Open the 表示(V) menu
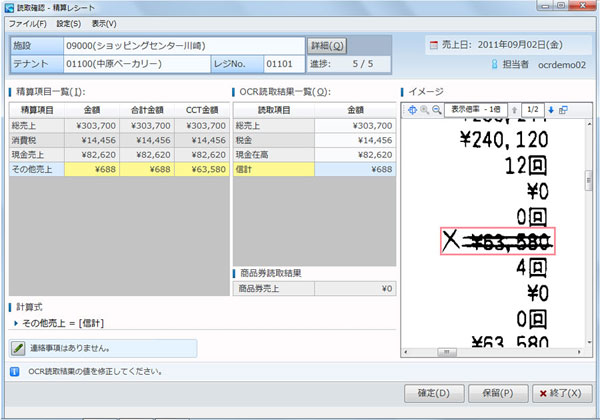Image resolution: width=600 pixels, height=420 pixels. (x=104, y=22)
